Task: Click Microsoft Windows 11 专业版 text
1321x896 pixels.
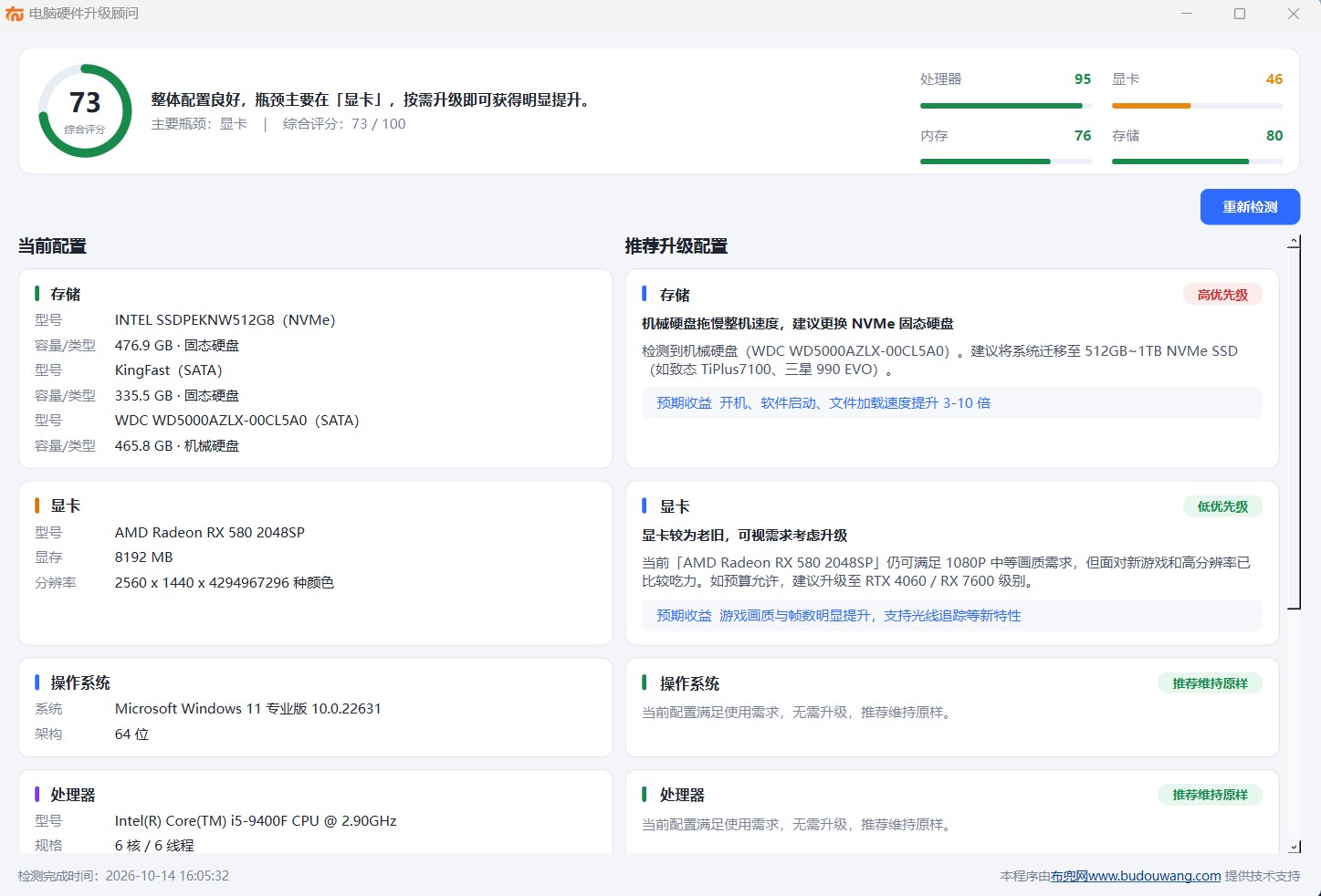Action: pos(248,709)
